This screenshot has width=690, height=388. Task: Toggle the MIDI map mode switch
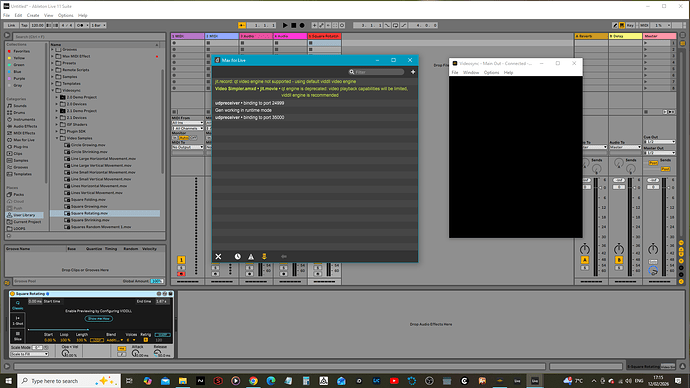click(644, 26)
